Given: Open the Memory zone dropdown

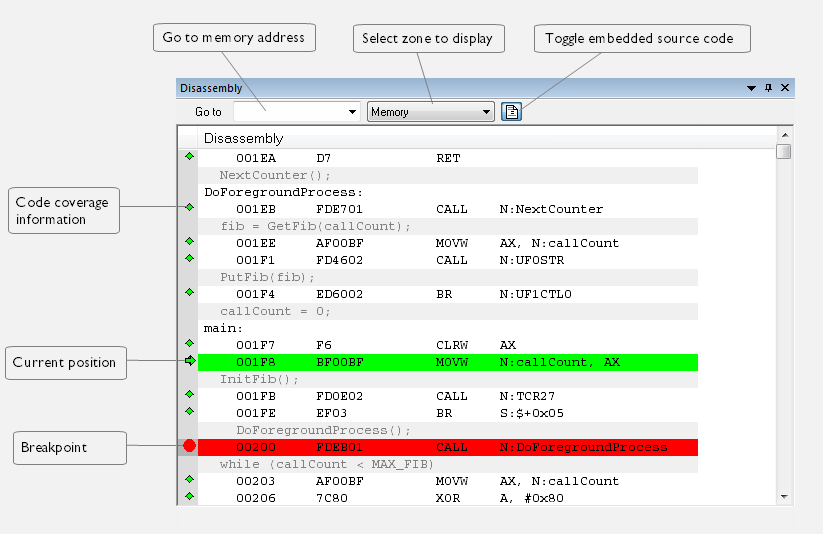Looking at the screenshot, I should tap(487, 112).
